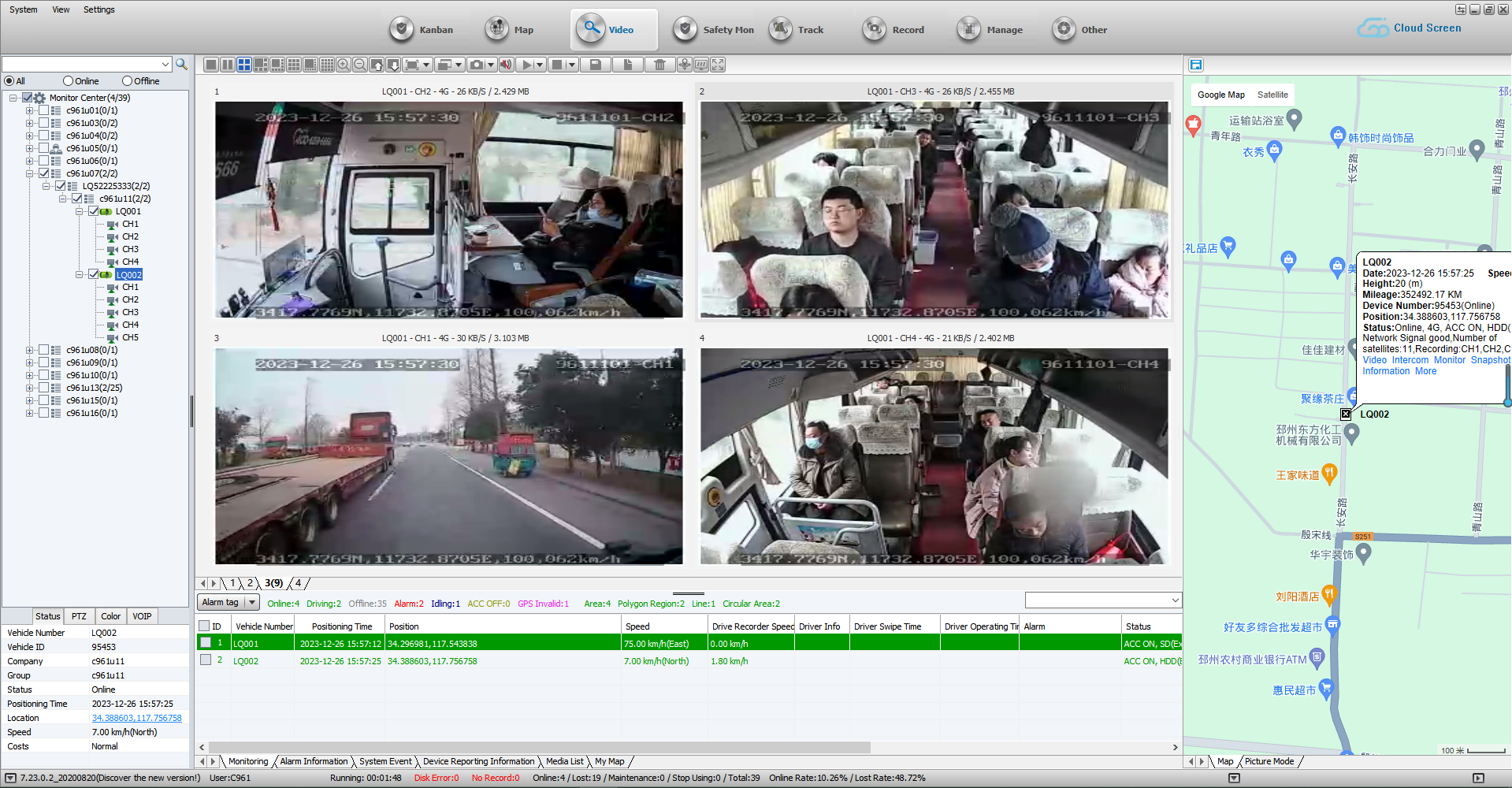Toggle full screen video view

[718, 65]
